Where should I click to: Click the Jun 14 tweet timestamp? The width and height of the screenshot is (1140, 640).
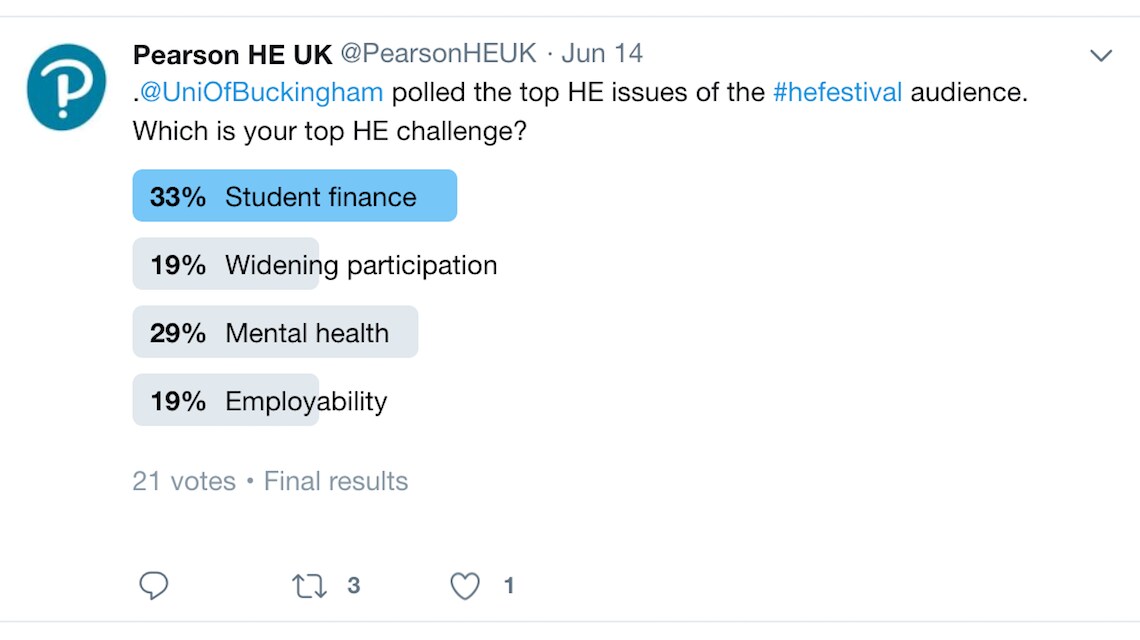tap(602, 54)
